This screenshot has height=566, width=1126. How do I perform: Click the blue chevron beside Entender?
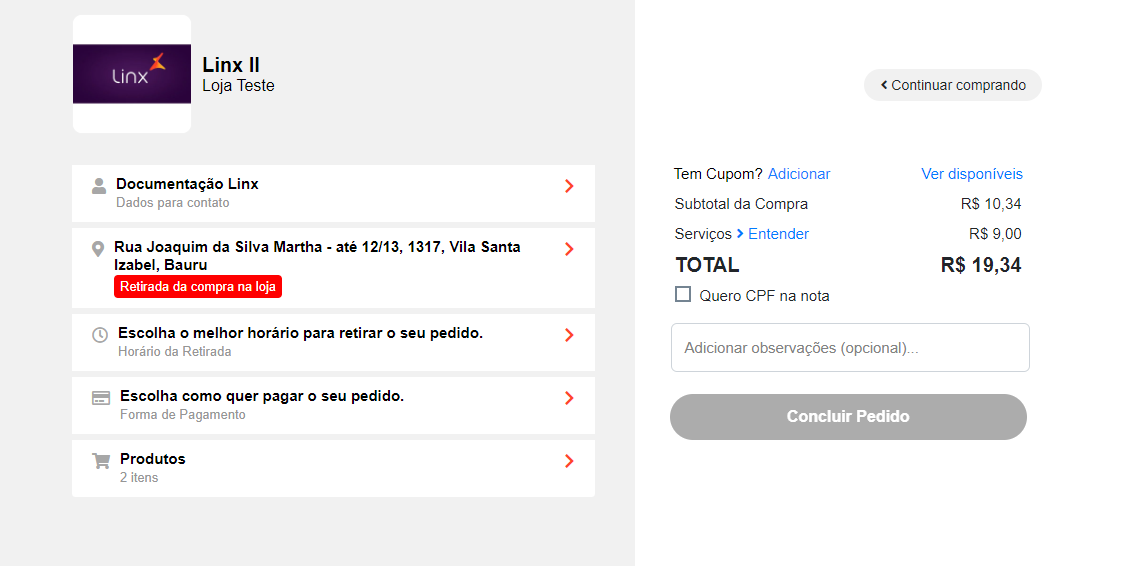click(740, 234)
